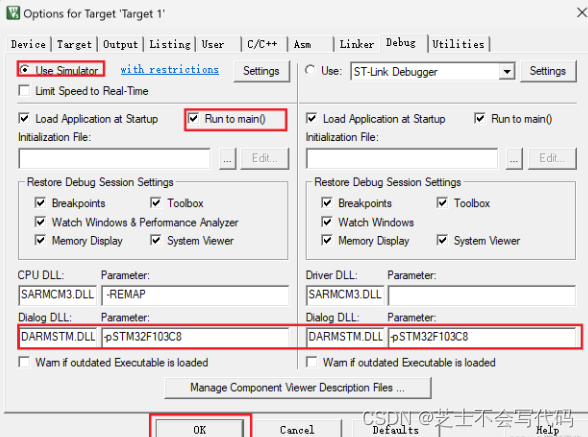Viewport: 588px width, 437px height.
Task: Click the CPU DLL field SARMCM3.DLL
Action: click(57, 295)
